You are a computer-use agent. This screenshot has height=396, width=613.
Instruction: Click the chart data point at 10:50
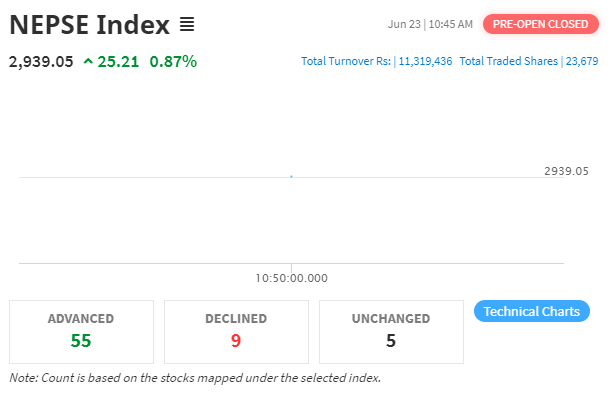(291, 177)
